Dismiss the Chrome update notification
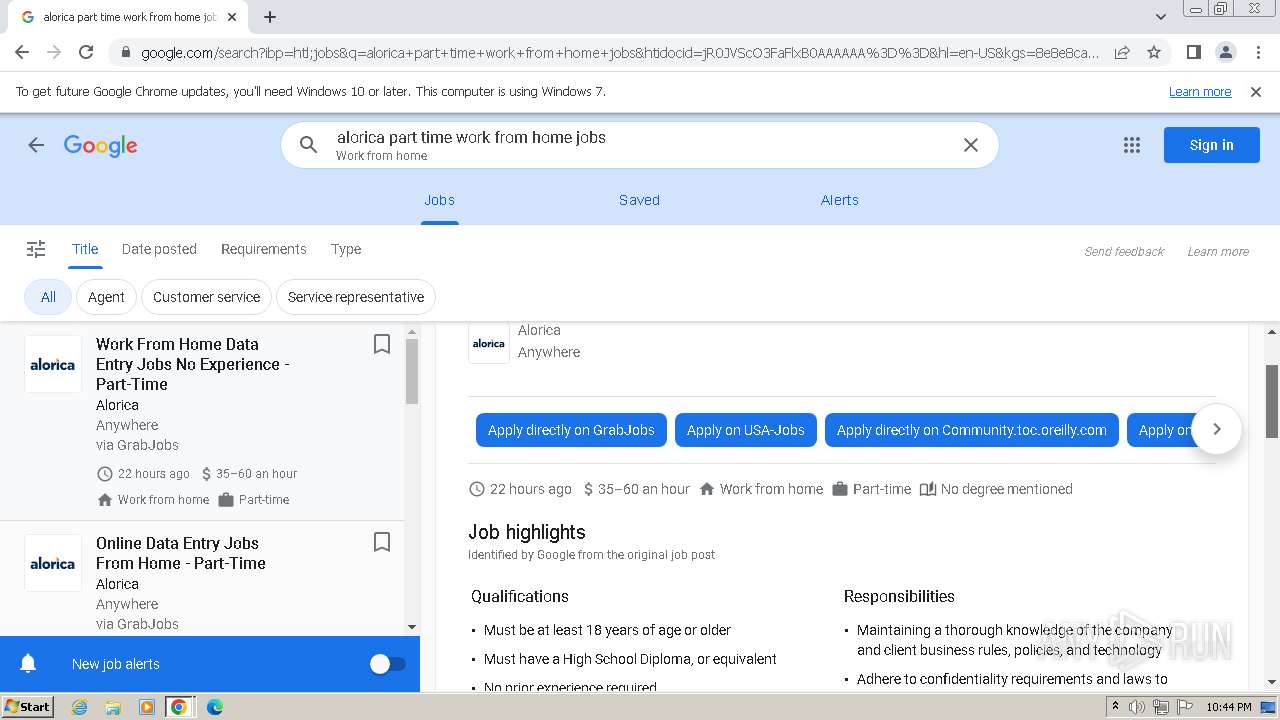Image resolution: width=1280 pixels, height=720 pixels. pyautogui.click(x=1256, y=92)
